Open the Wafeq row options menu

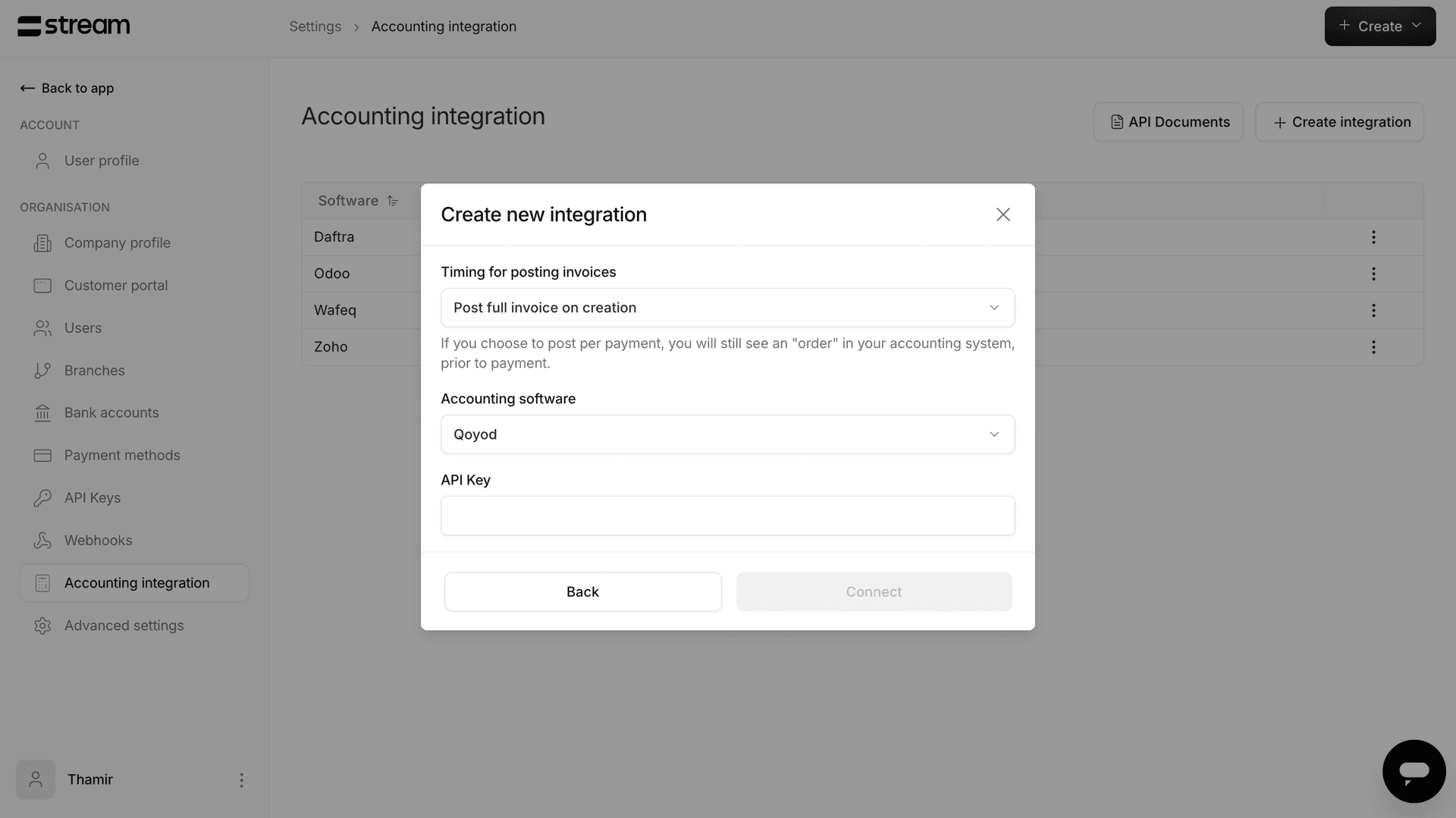[1373, 311]
